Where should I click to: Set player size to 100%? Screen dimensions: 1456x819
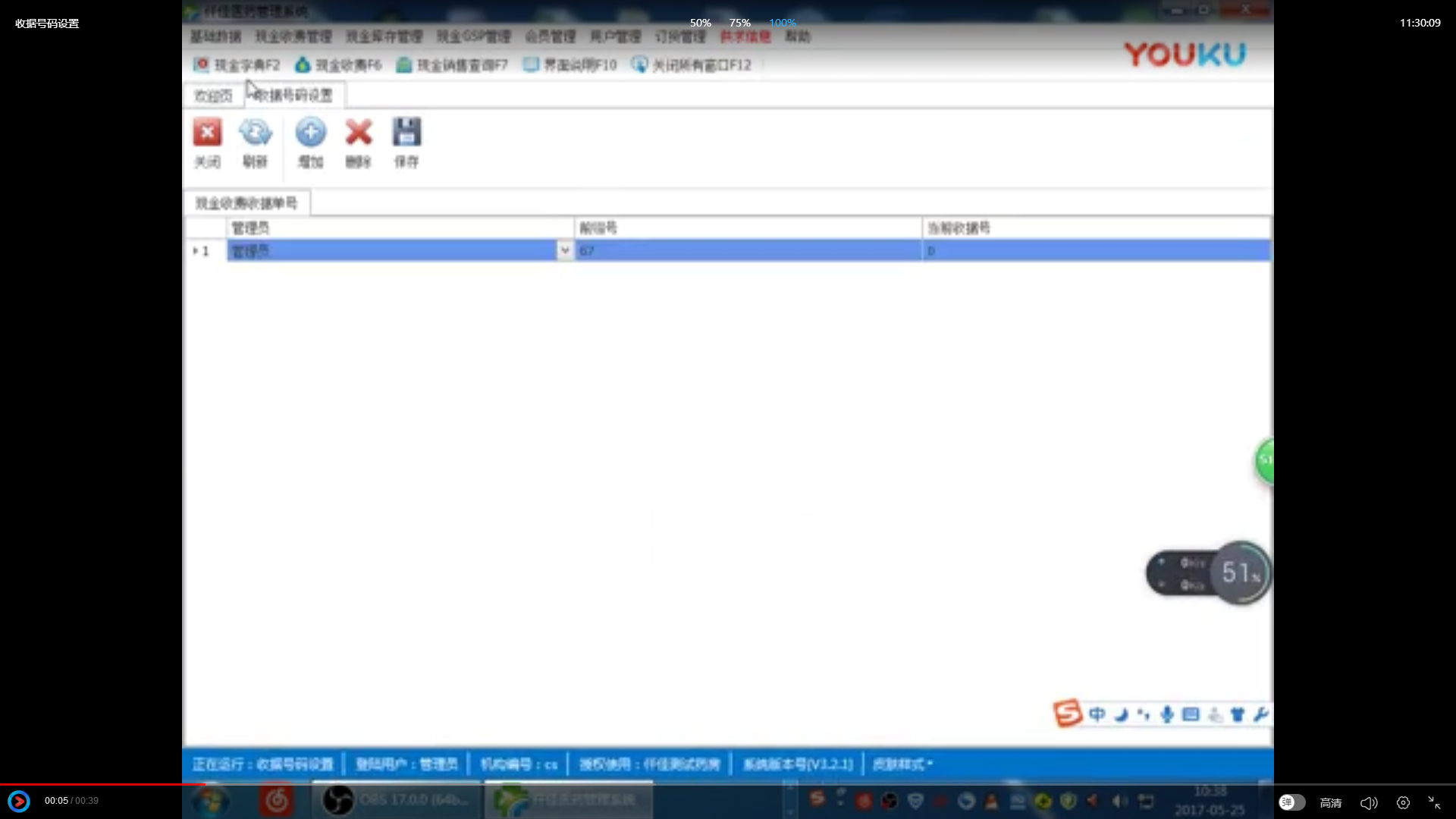tap(783, 23)
